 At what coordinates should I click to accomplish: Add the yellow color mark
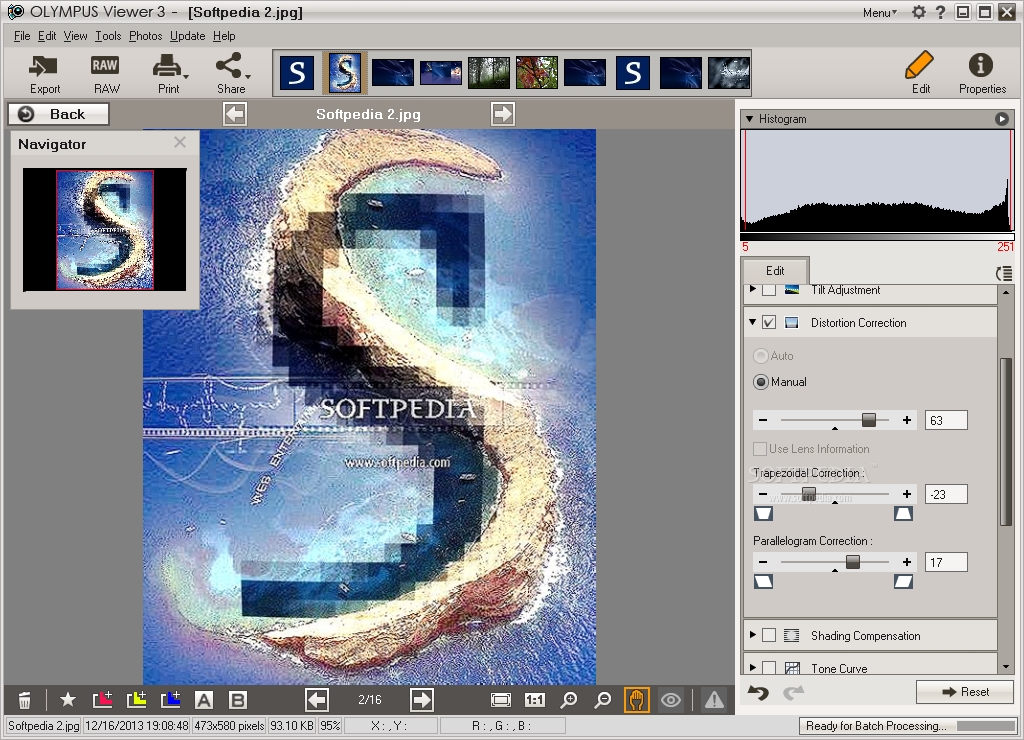(x=136, y=700)
